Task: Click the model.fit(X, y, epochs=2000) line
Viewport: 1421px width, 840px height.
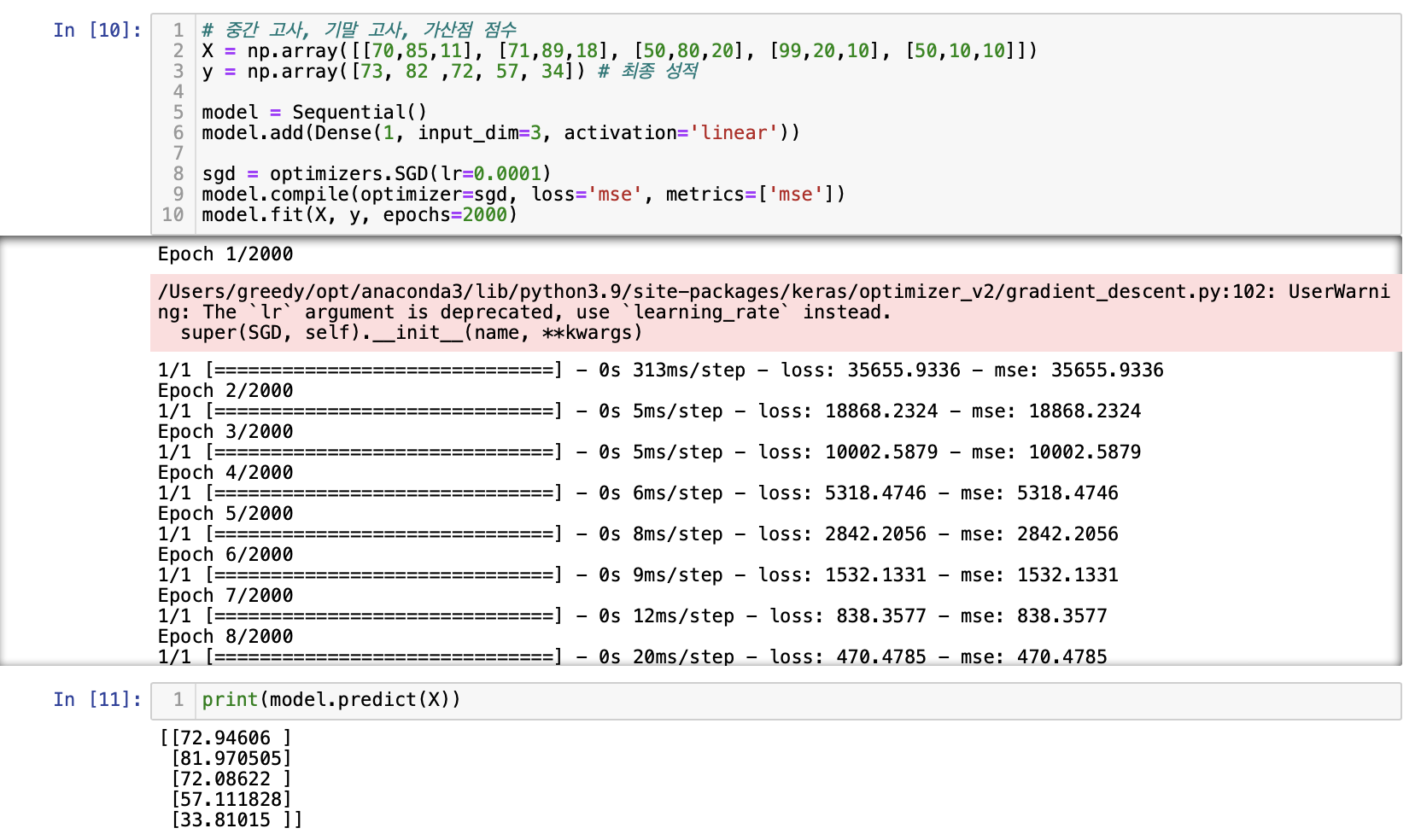Action: click(x=360, y=215)
